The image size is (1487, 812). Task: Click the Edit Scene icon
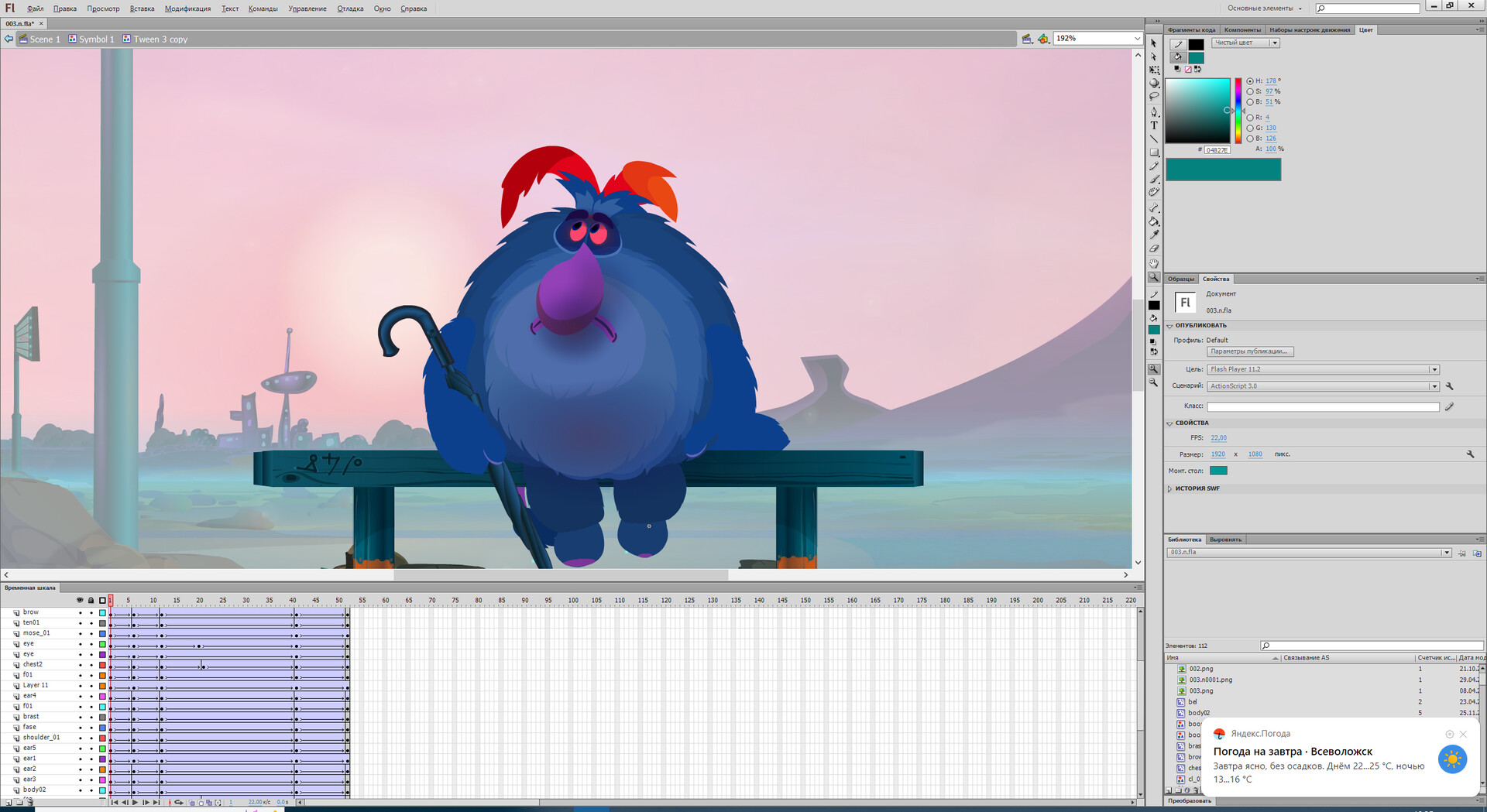(x=1027, y=39)
